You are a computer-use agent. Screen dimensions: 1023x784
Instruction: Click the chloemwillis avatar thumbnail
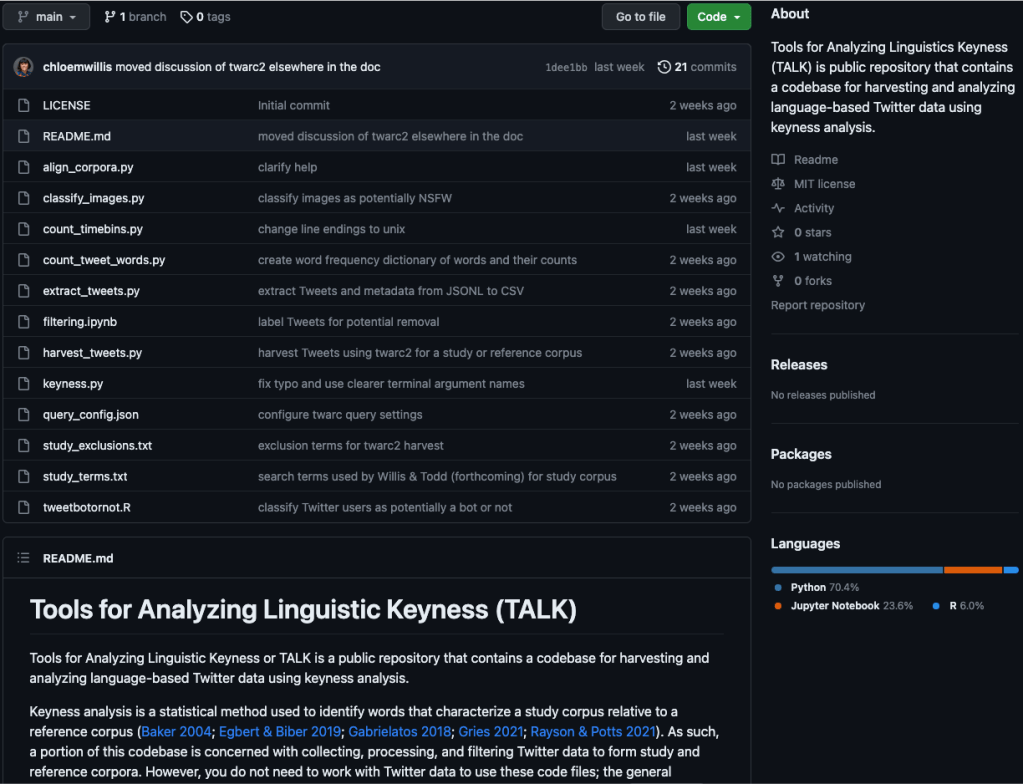click(x=23, y=67)
